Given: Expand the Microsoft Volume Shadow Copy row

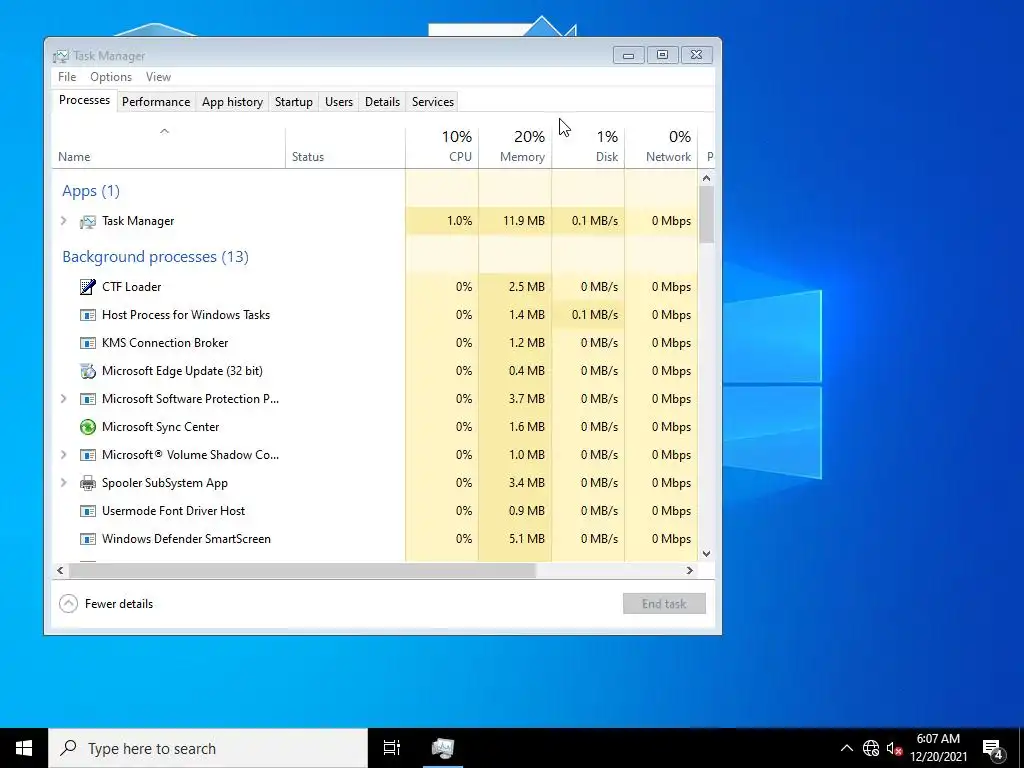Looking at the screenshot, I should 63,455.
